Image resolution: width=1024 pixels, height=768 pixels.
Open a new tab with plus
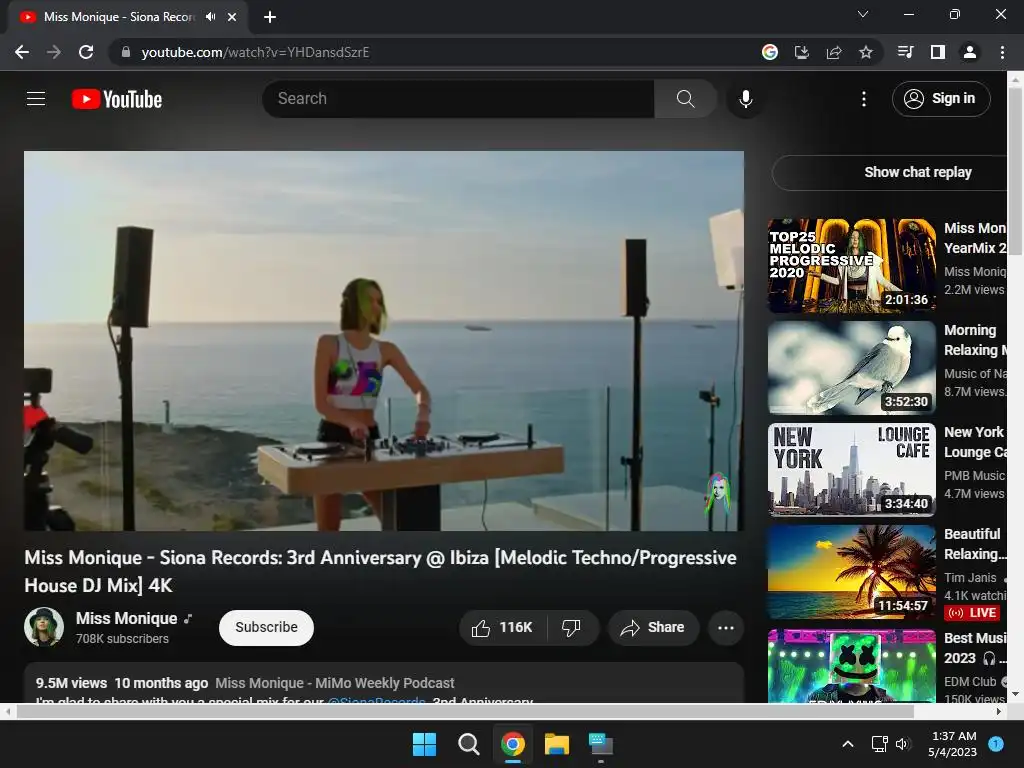(270, 17)
